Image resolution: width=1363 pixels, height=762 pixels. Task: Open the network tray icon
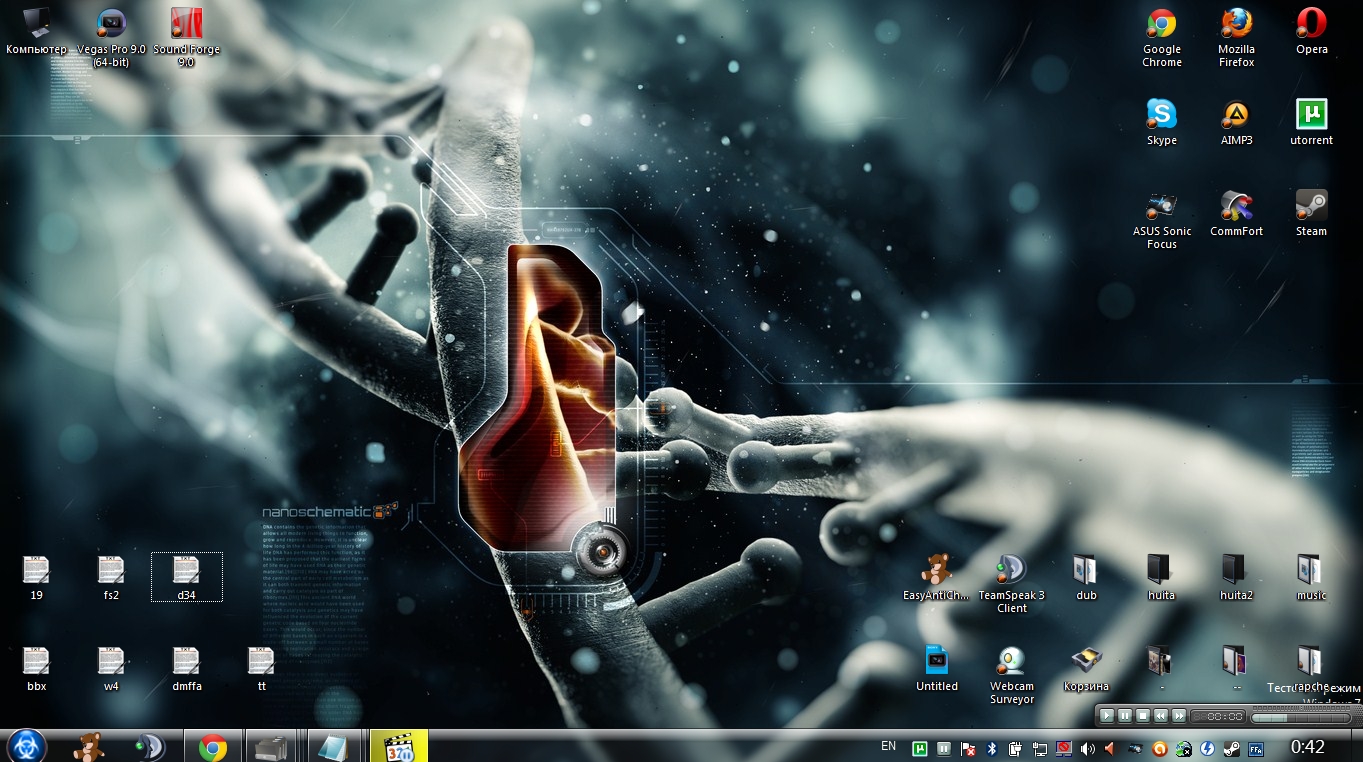coord(1040,747)
